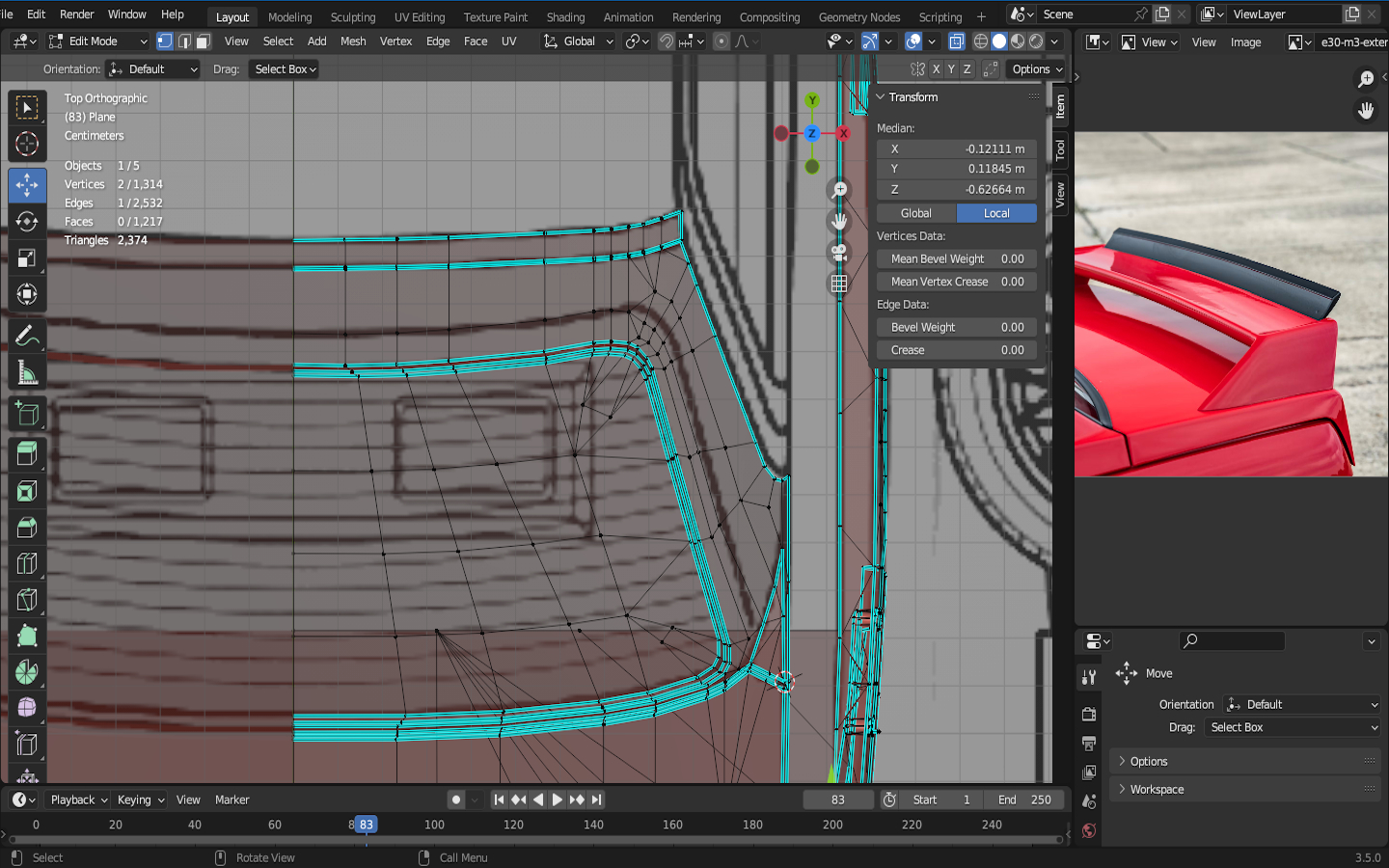Activate the Rotate tool

(27, 221)
